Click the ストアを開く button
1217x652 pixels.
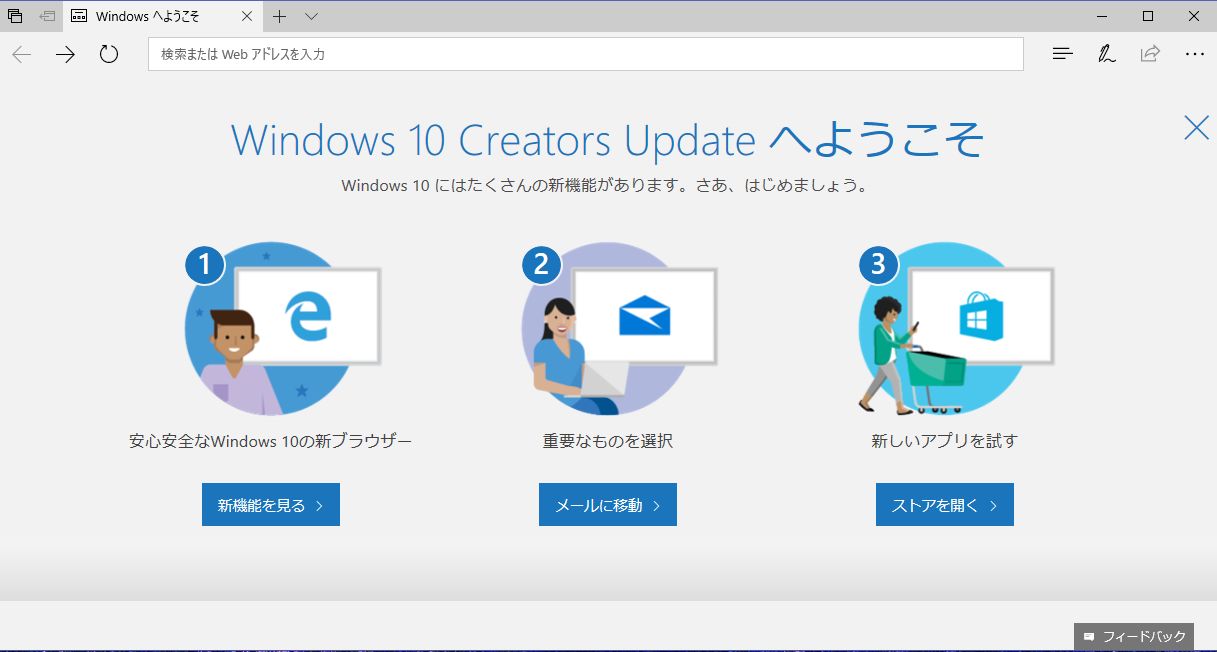(x=945, y=505)
